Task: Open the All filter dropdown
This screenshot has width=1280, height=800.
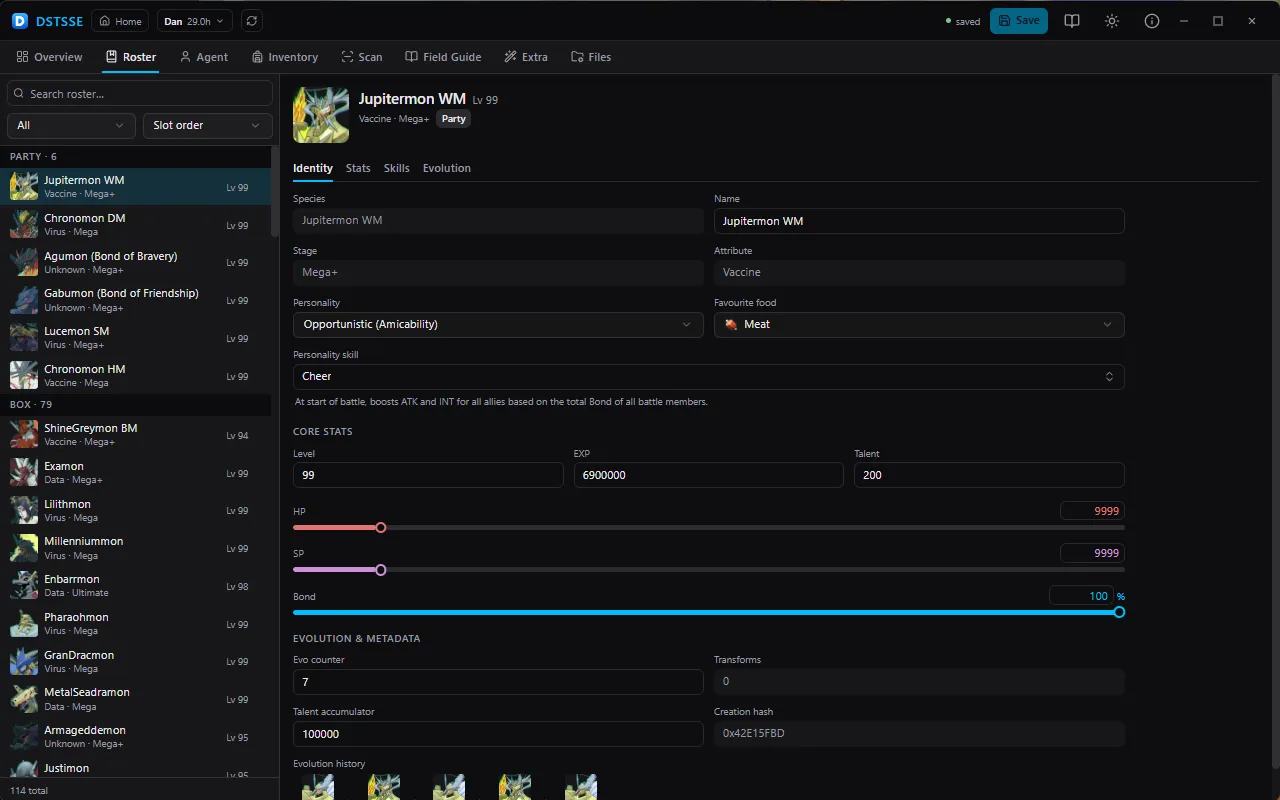Action: coord(71,125)
